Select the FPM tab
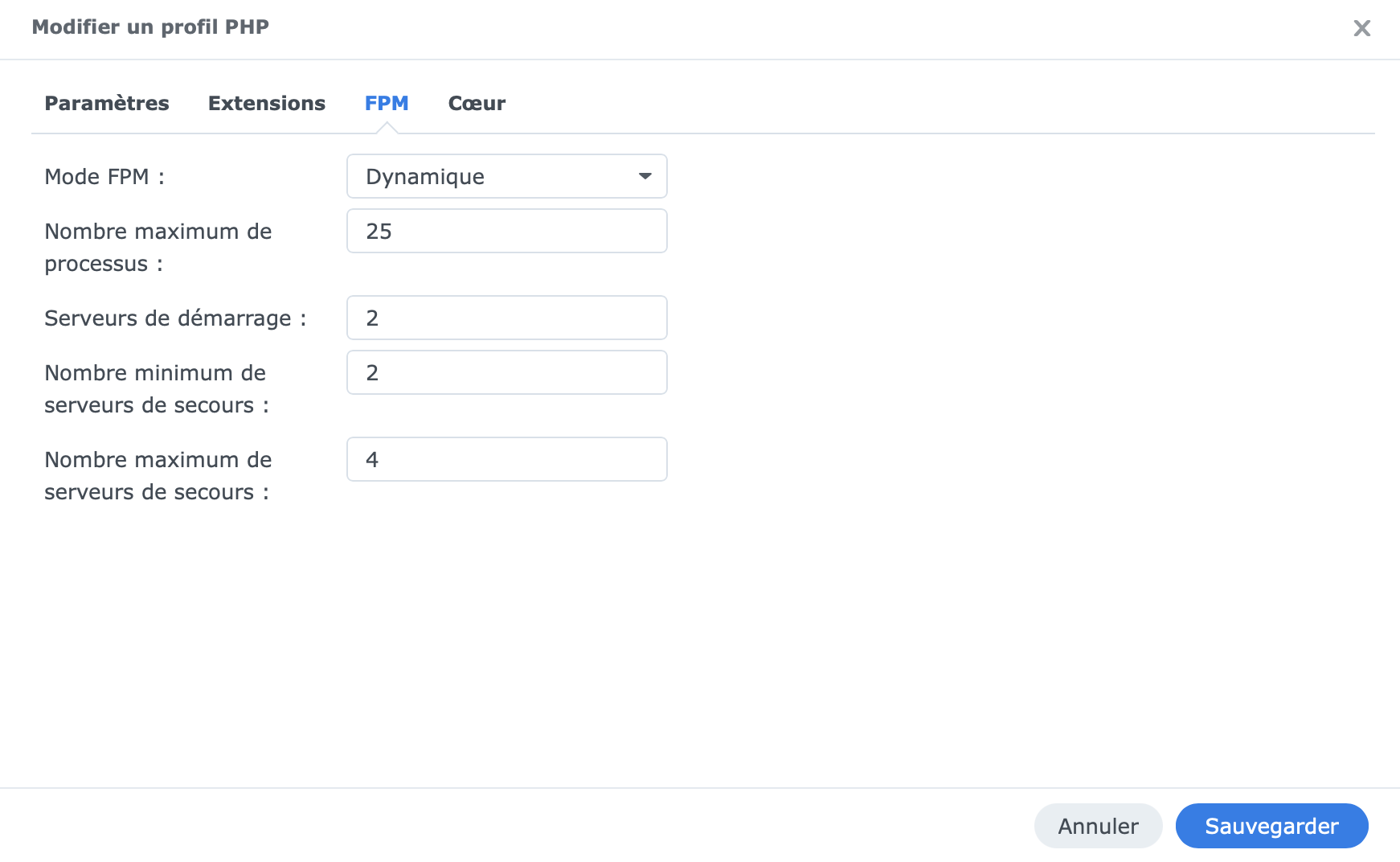The width and height of the screenshot is (1400, 862). click(x=387, y=104)
